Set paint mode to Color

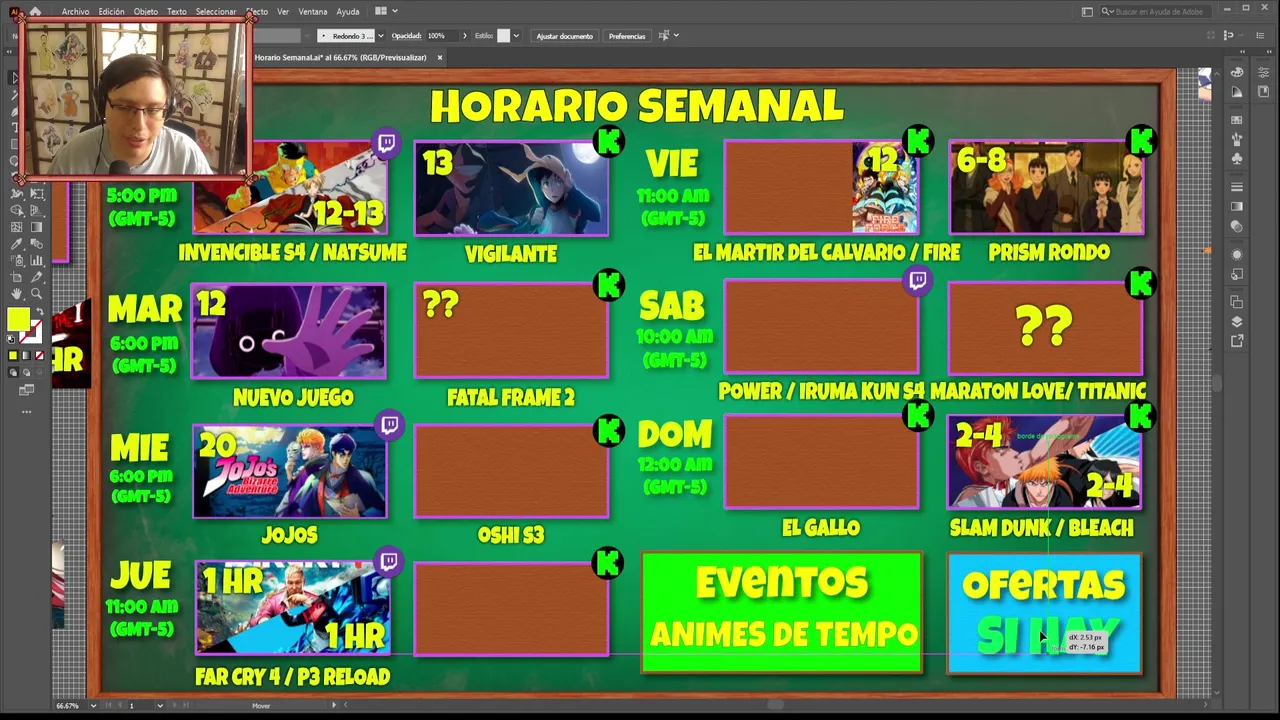pyautogui.click(x=13, y=355)
